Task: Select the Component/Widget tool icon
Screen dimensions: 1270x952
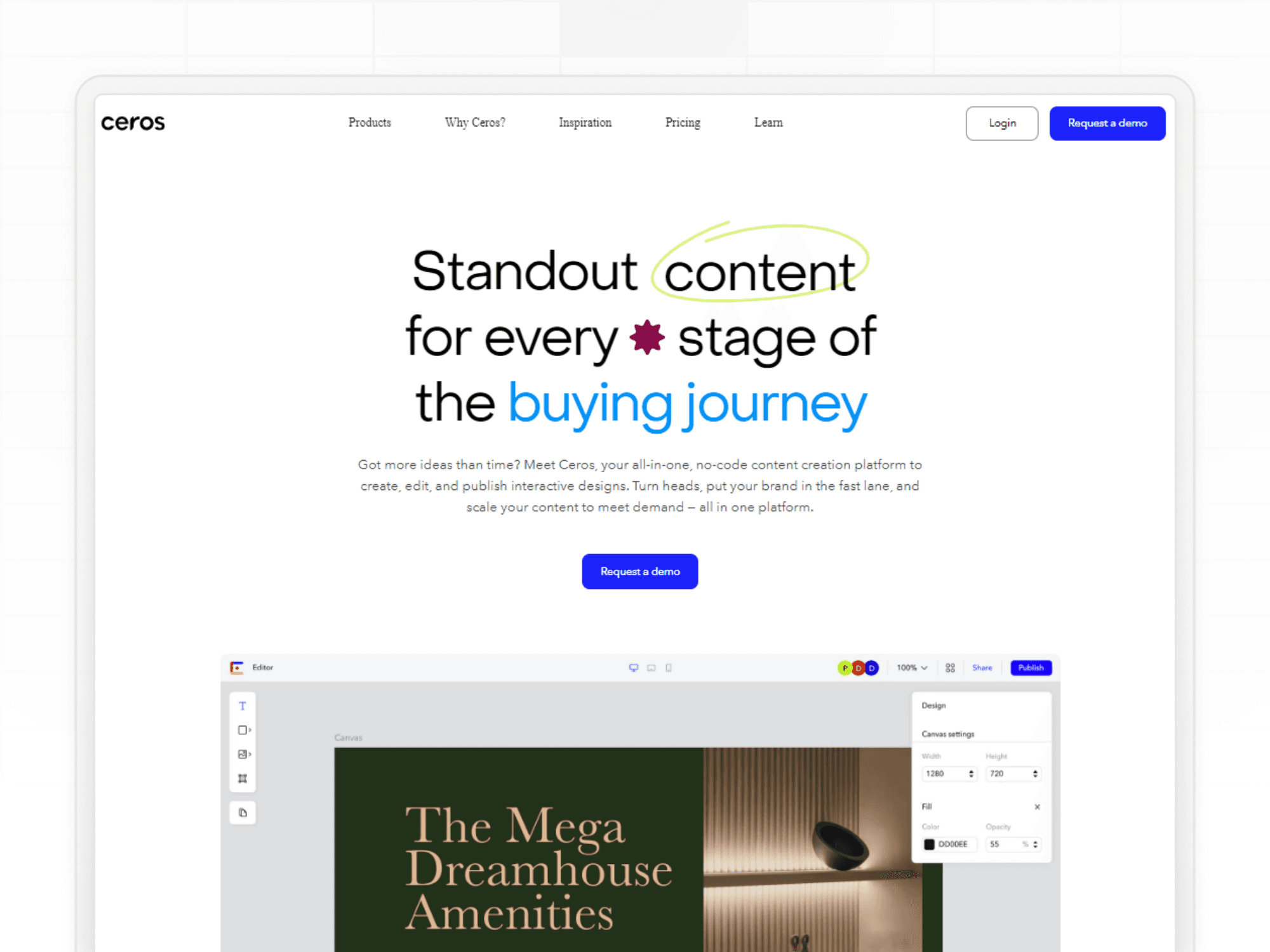Action: 243,778
